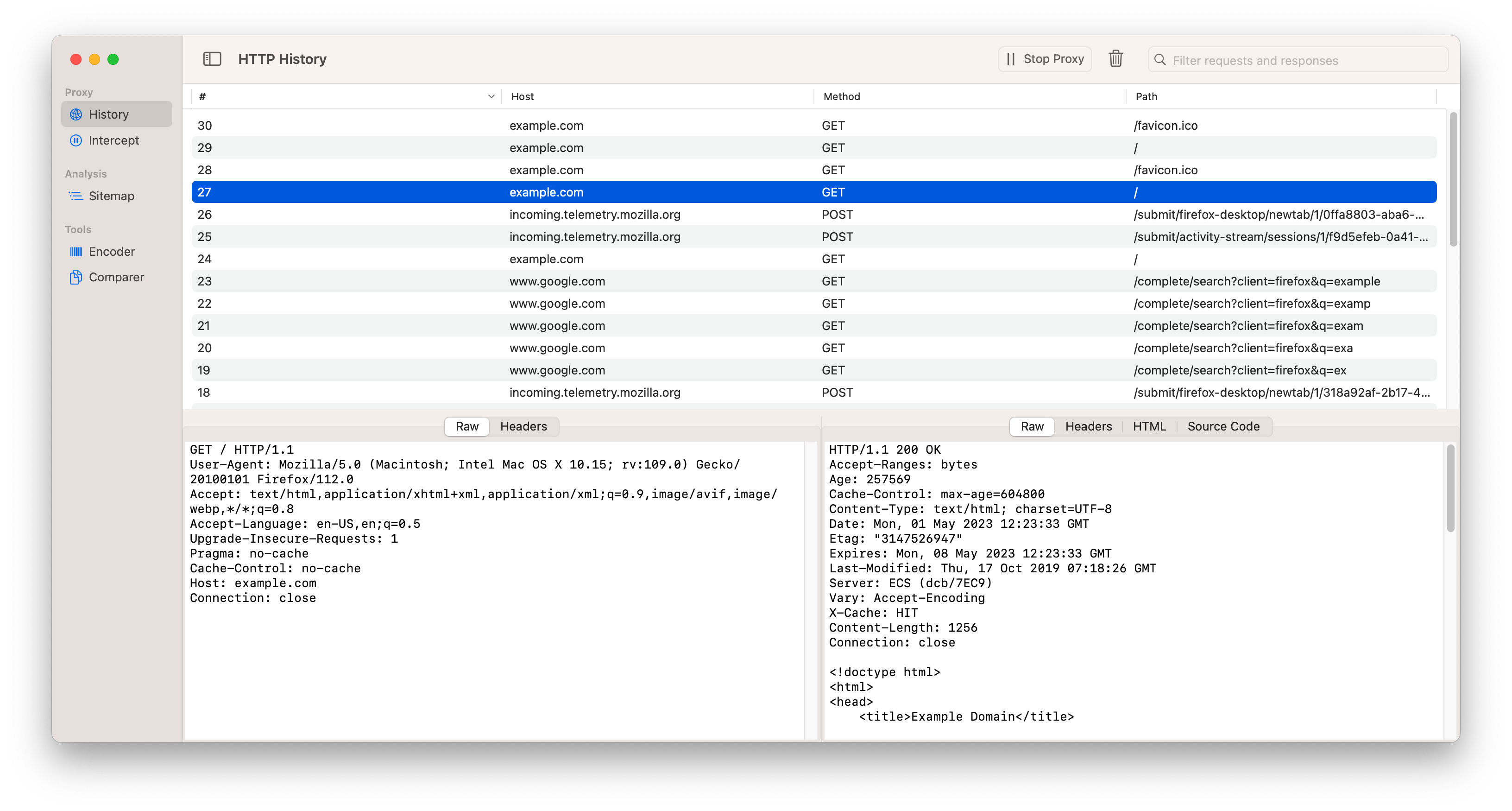Sort by Method column header
The height and width of the screenshot is (811, 1512).
point(841,96)
